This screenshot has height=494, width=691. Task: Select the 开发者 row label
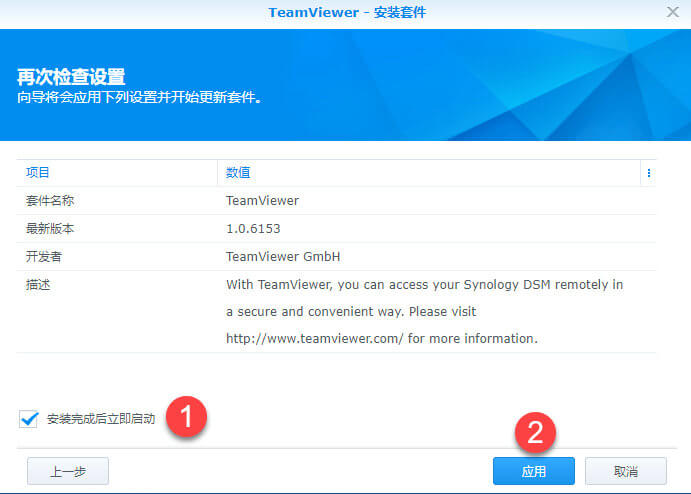tap(44, 256)
